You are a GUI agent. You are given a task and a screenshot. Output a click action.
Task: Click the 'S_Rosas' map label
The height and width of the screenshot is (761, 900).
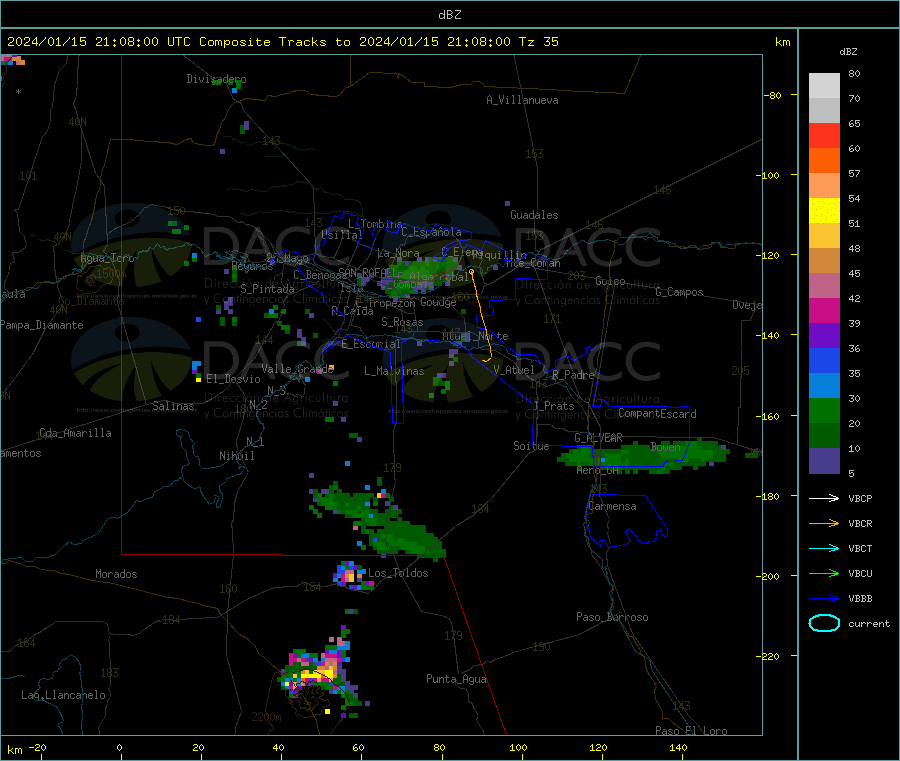pos(402,322)
